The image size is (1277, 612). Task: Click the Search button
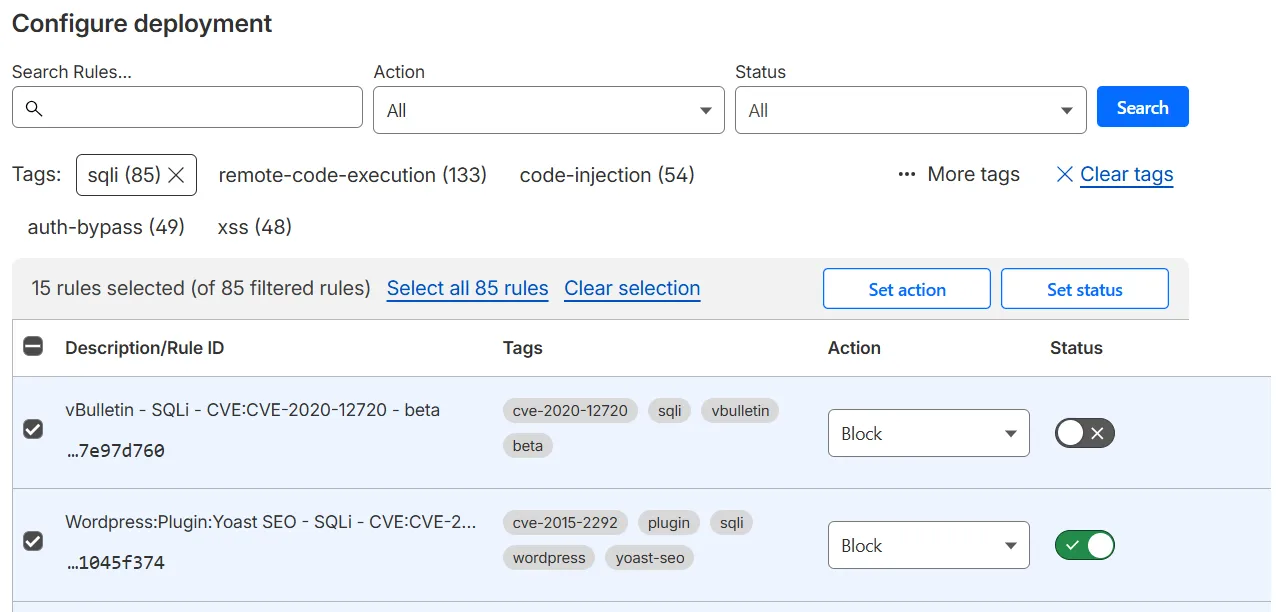(x=1142, y=106)
